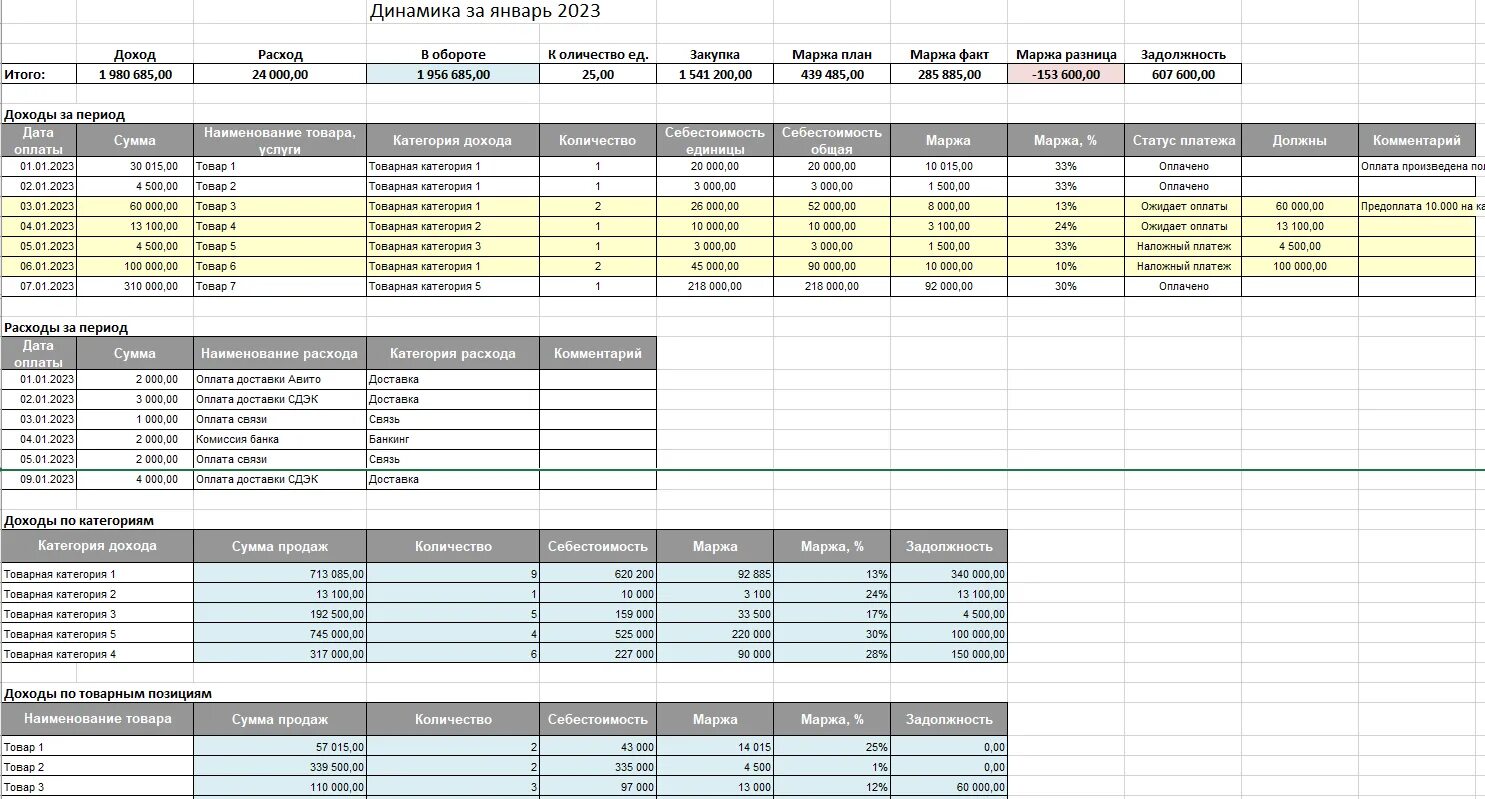Select the income date cell 07.01.2023
This screenshot has height=799, width=1485.
(x=39, y=286)
